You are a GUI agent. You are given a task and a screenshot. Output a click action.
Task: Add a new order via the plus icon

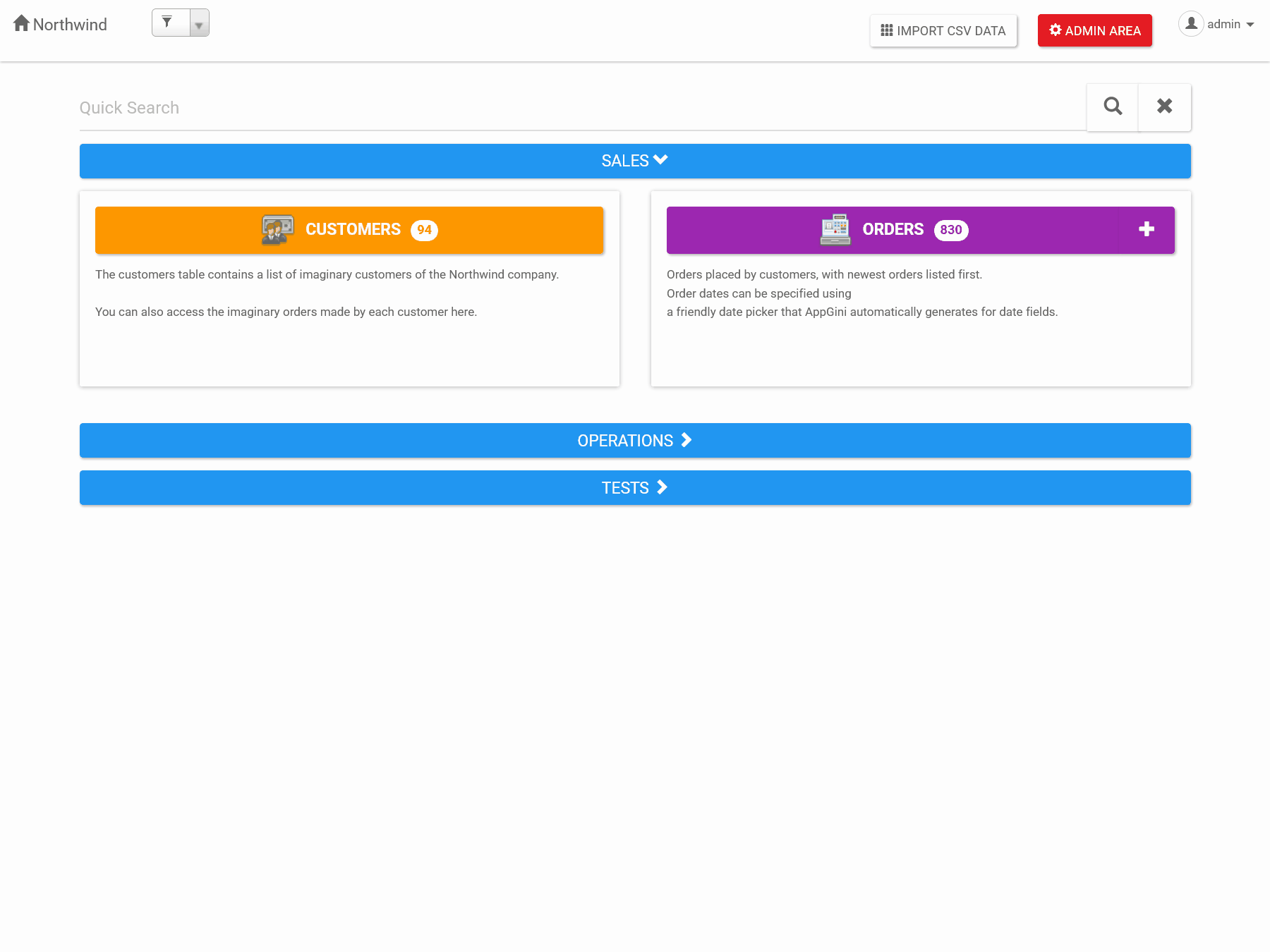[1147, 229]
